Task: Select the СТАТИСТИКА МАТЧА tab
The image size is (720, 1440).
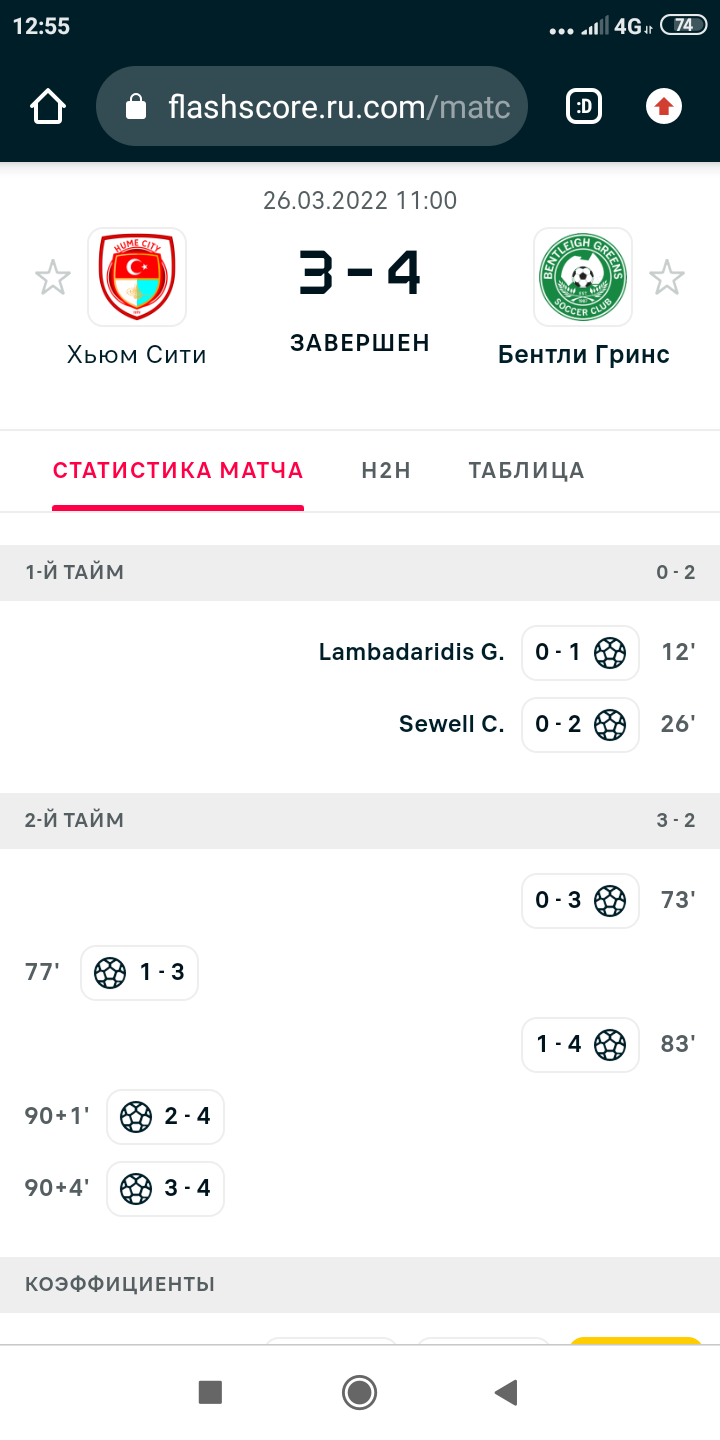Action: [178, 471]
